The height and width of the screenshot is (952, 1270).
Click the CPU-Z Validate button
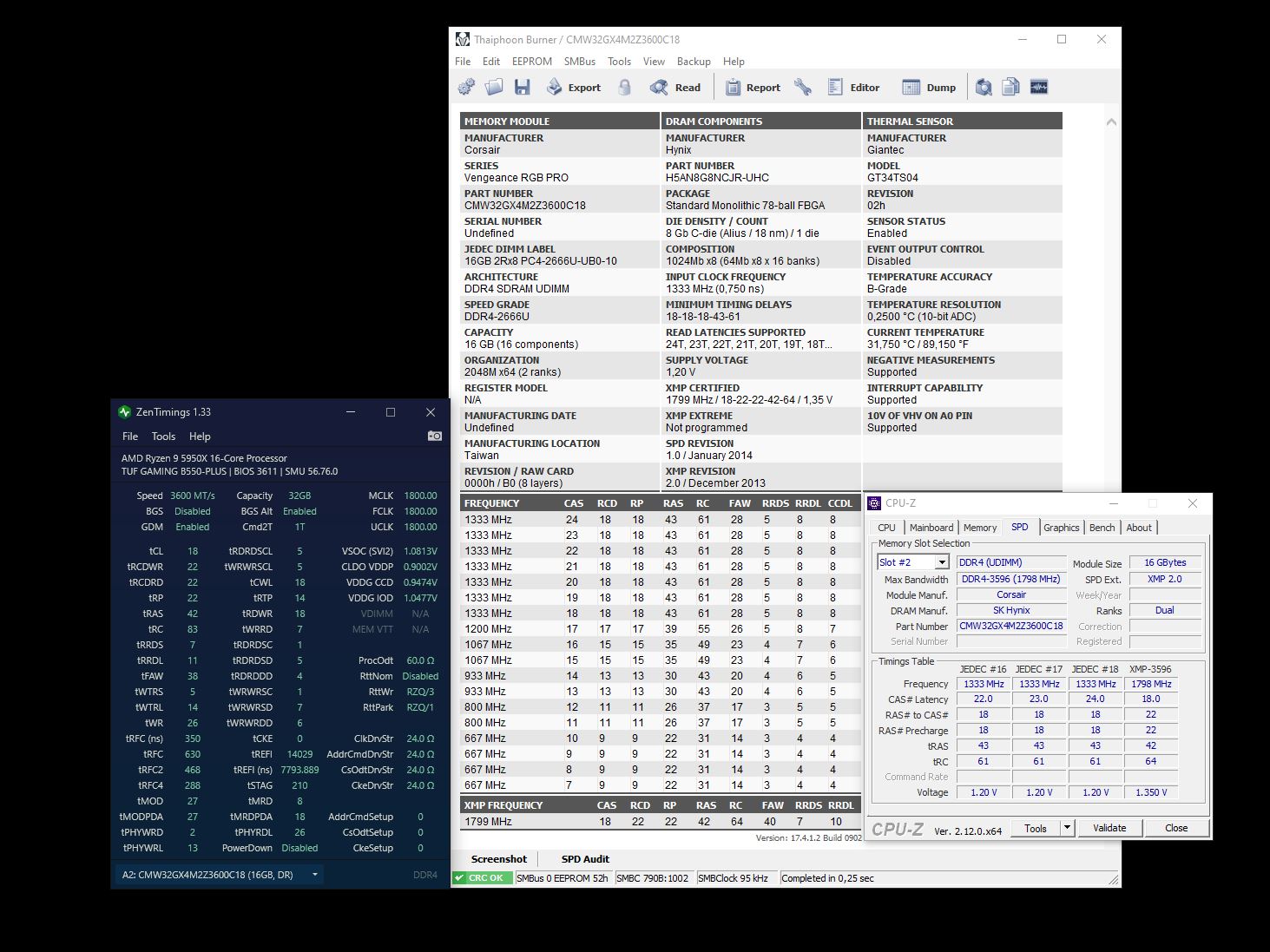[1109, 828]
